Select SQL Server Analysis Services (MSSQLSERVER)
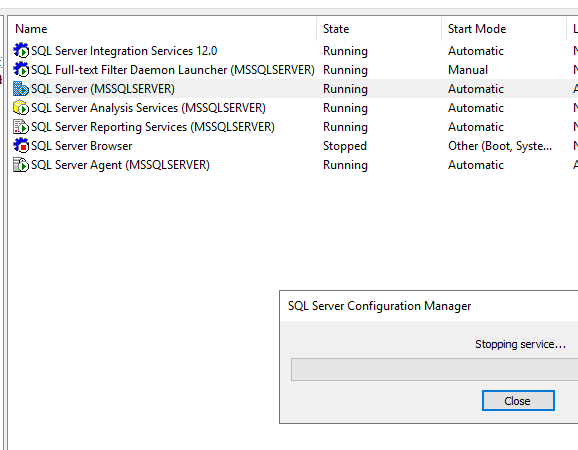Screen dimensions: 578x450 pyautogui.click(x=148, y=108)
